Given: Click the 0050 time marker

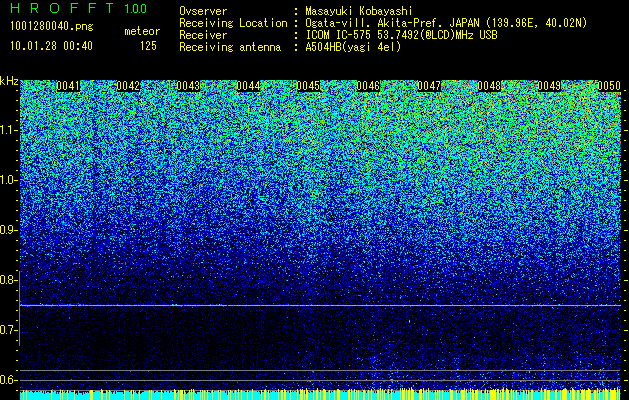Looking at the screenshot, I should (x=609, y=86).
